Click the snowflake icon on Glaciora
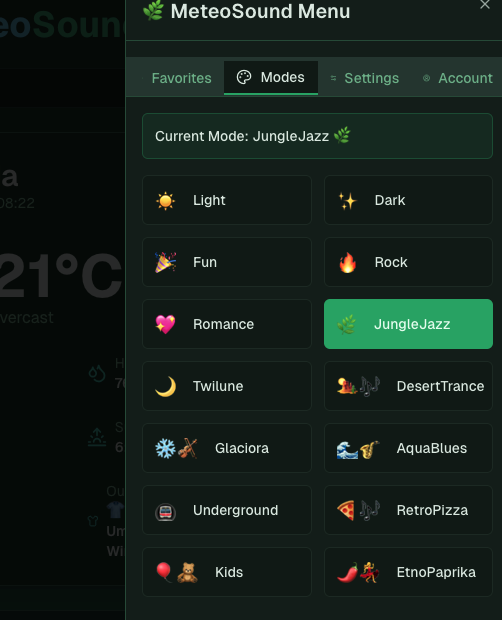Screen dimensions: 502x620 pos(165,448)
